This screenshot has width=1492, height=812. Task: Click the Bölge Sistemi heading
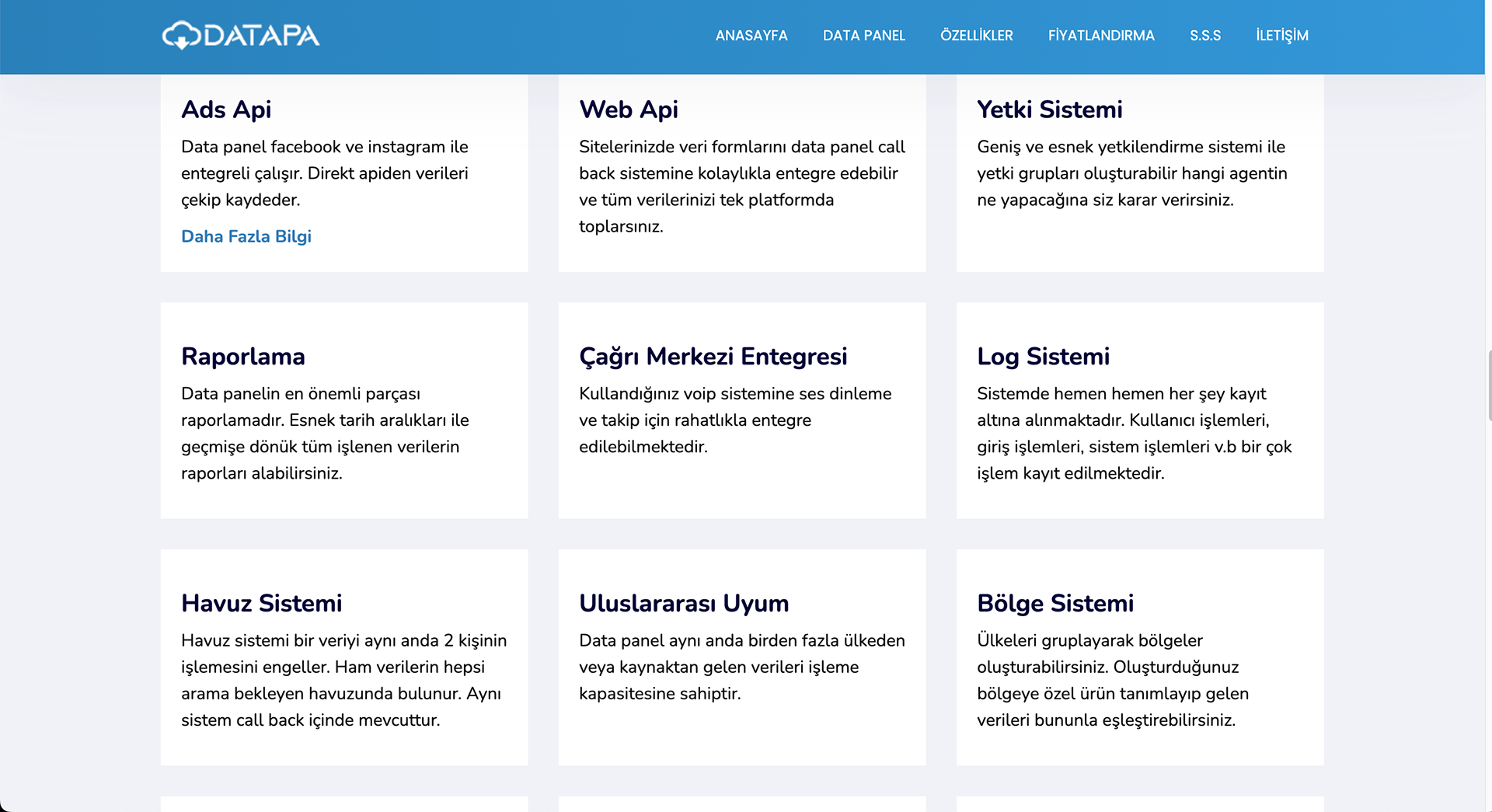coord(1055,604)
